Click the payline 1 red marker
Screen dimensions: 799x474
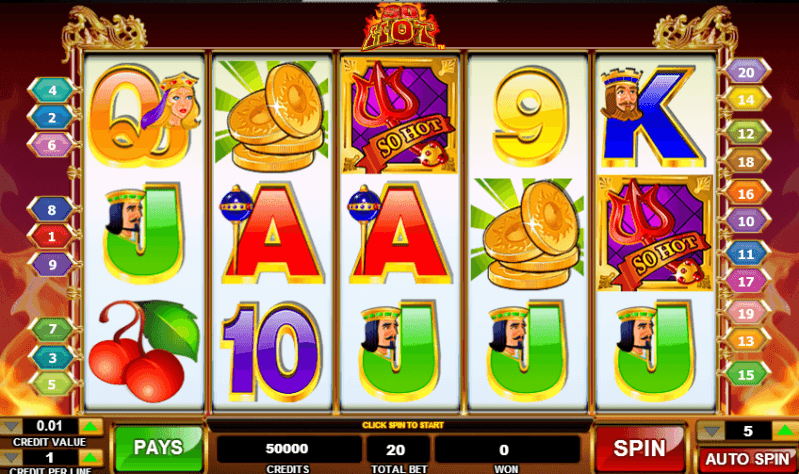[51, 236]
